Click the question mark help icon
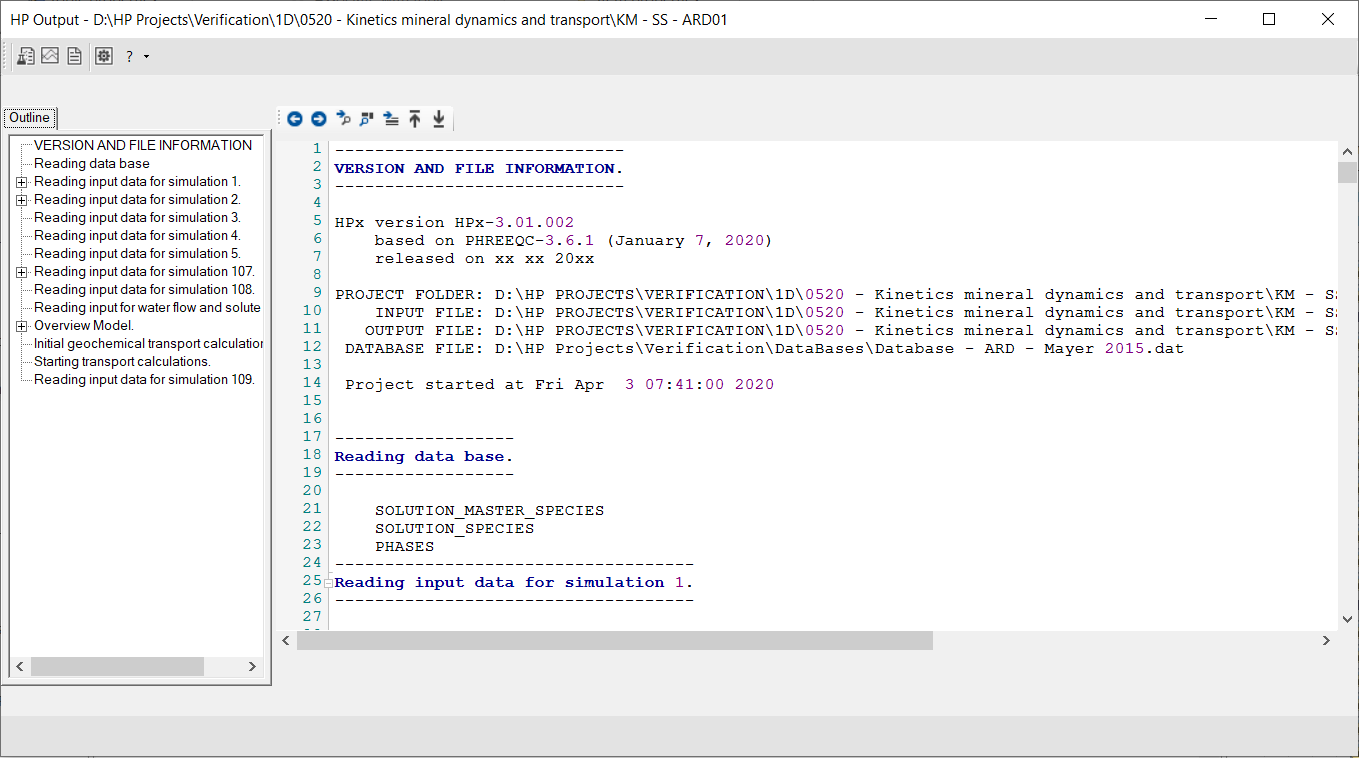Image resolution: width=1359 pixels, height=758 pixels. coord(129,57)
